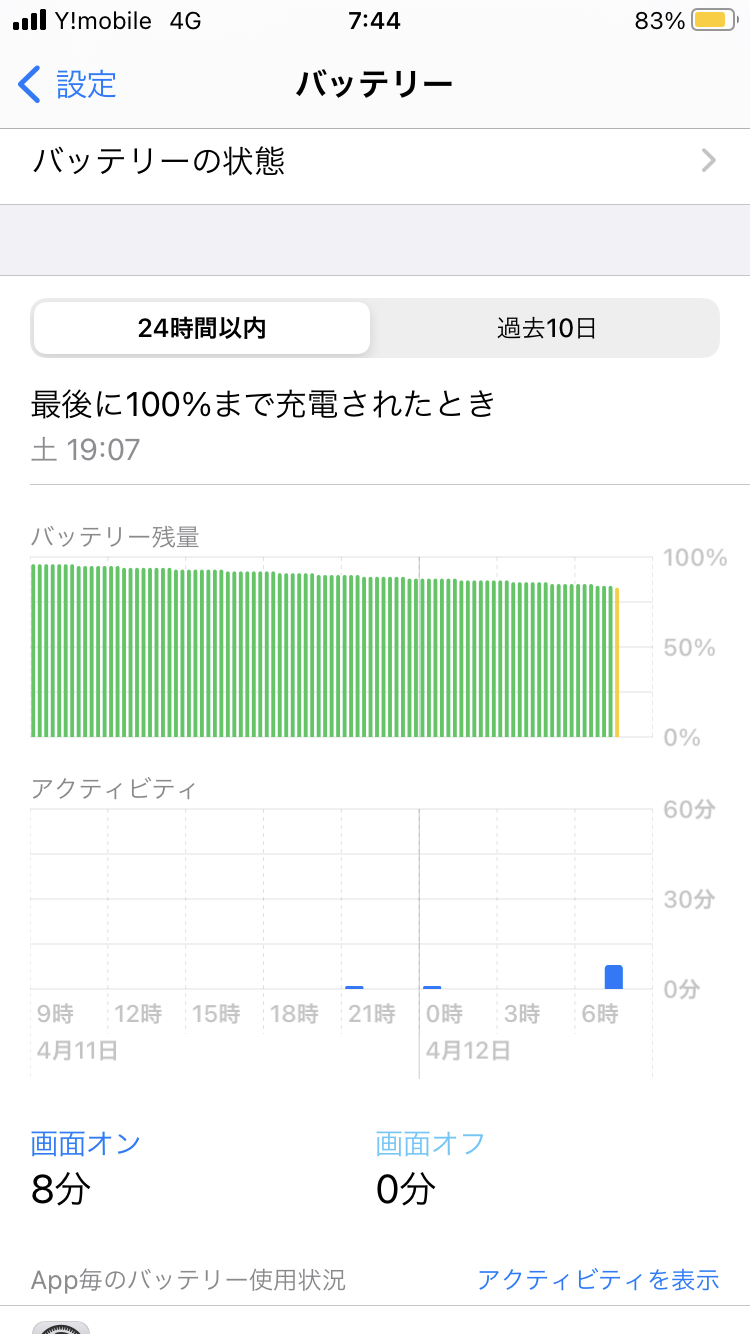750x1334 pixels.
Task: Tap the 画面オン 8分 stat
Action: point(86,1166)
